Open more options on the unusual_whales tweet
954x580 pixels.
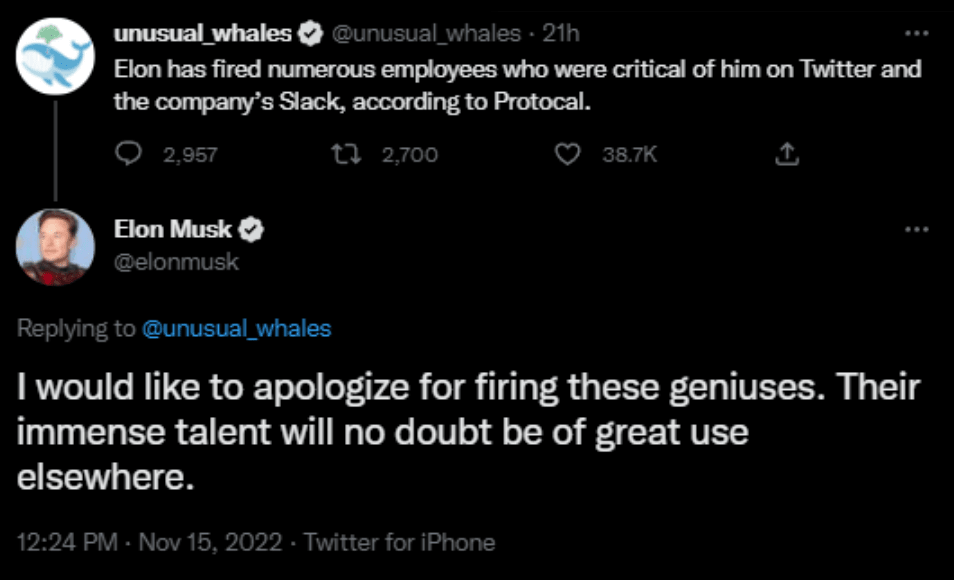pyautogui.click(x=916, y=33)
